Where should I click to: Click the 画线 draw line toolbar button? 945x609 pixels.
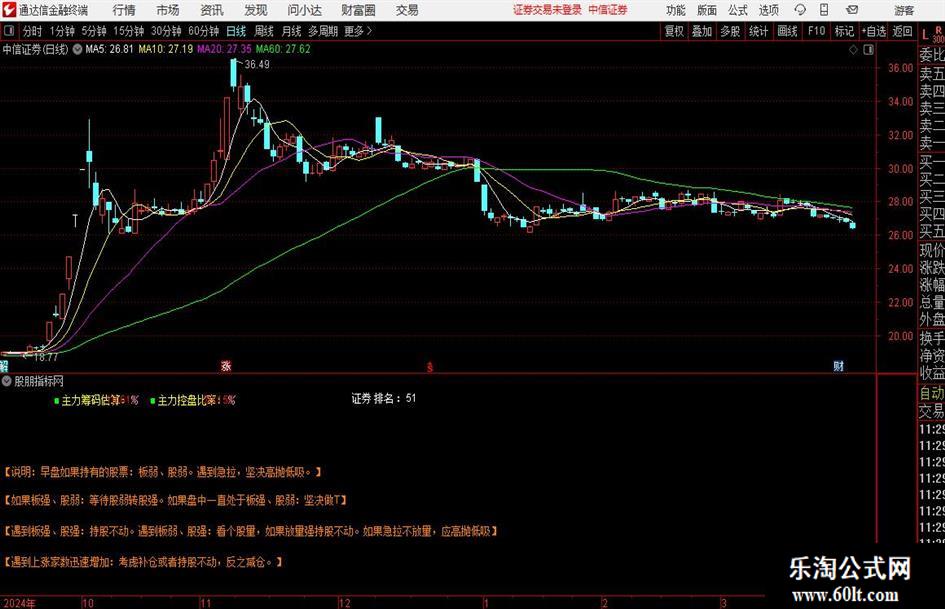(x=787, y=31)
